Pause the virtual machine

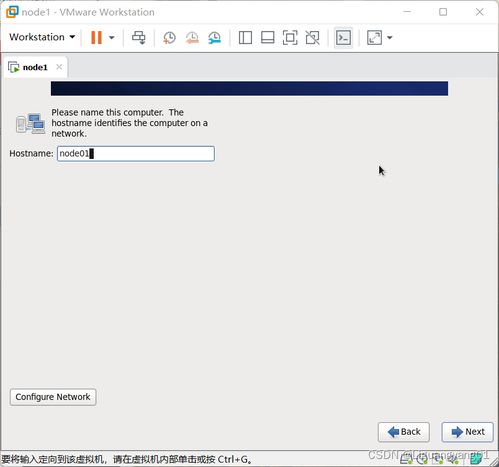click(x=96, y=37)
